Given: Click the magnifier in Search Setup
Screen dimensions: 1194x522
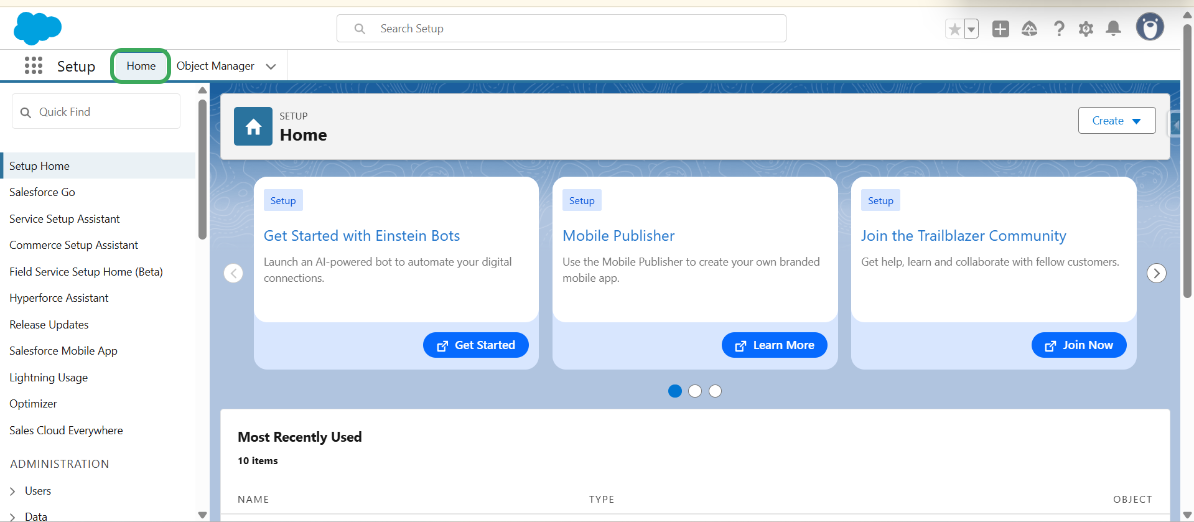Looking at the screenshot, I should coord(359,29).
